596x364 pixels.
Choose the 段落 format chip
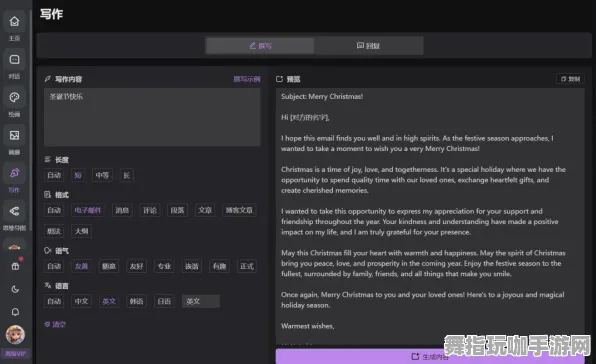[177, 210]
